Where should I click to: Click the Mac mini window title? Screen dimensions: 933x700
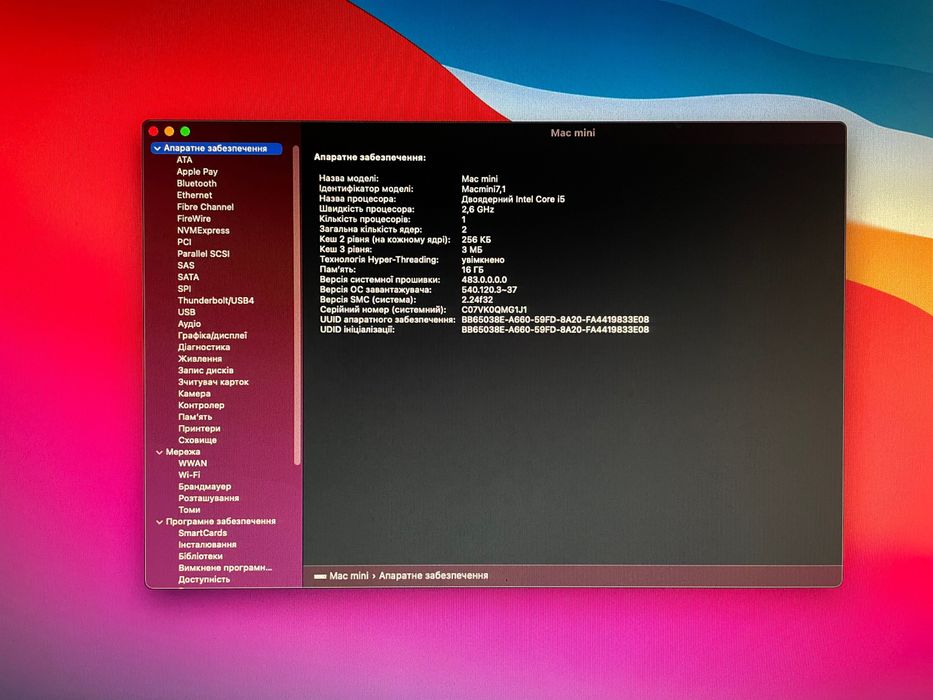tap(572, 133)
